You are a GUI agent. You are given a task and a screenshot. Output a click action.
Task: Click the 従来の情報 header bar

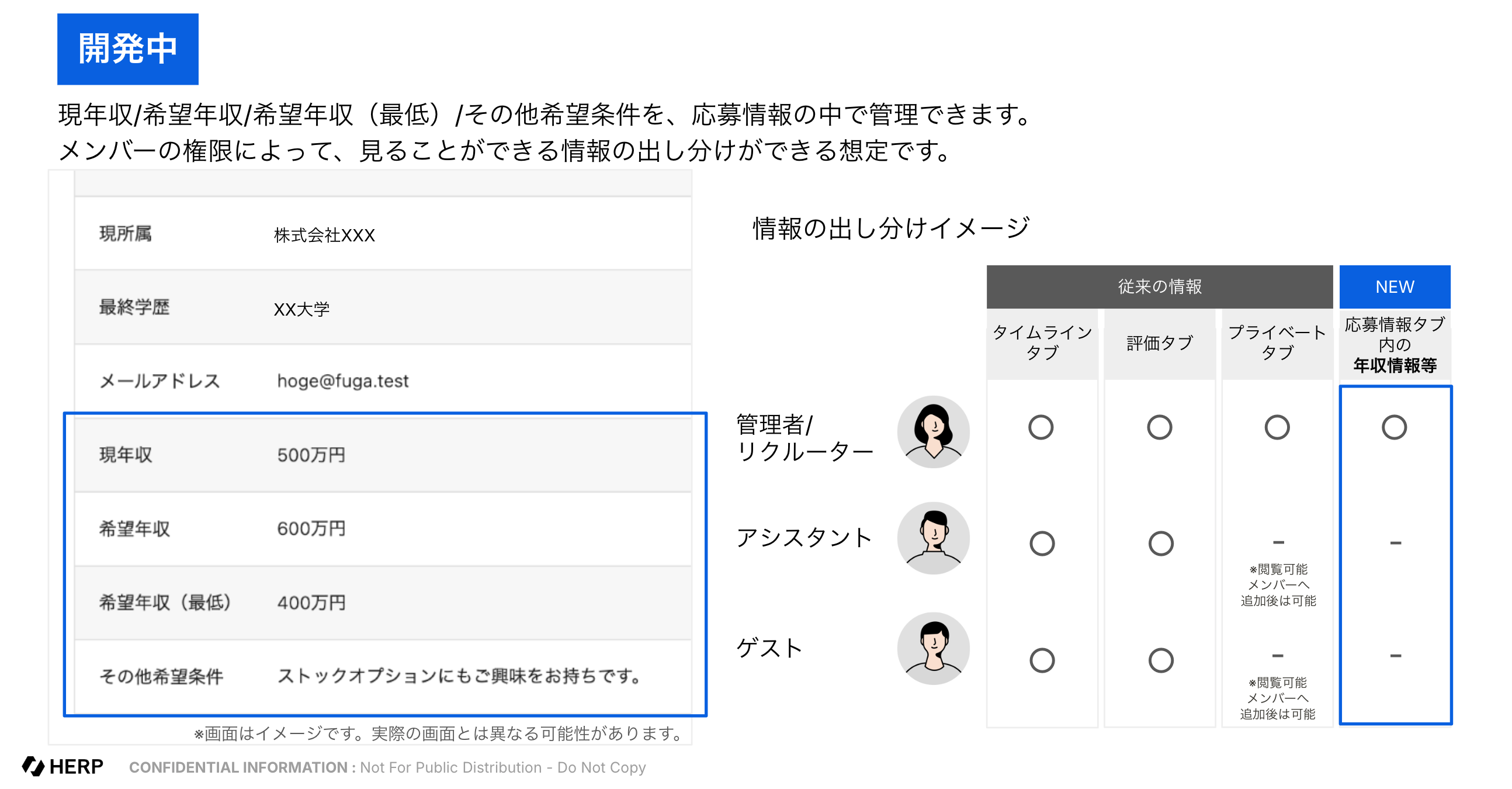pos(1159,286)
